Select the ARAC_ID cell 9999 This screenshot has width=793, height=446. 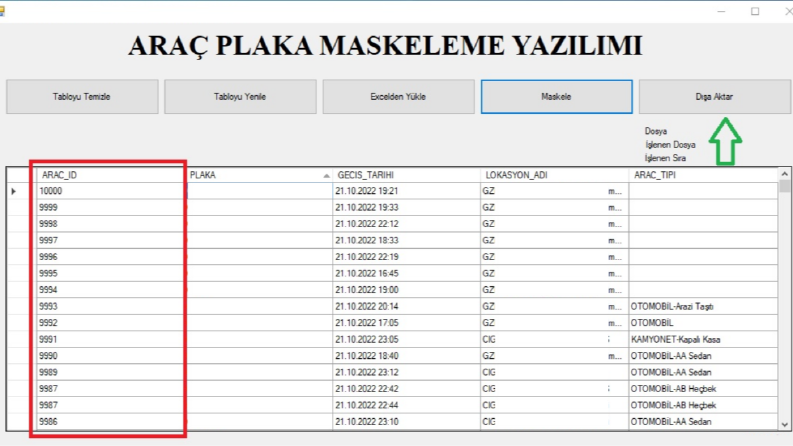(x=112, y=207)
